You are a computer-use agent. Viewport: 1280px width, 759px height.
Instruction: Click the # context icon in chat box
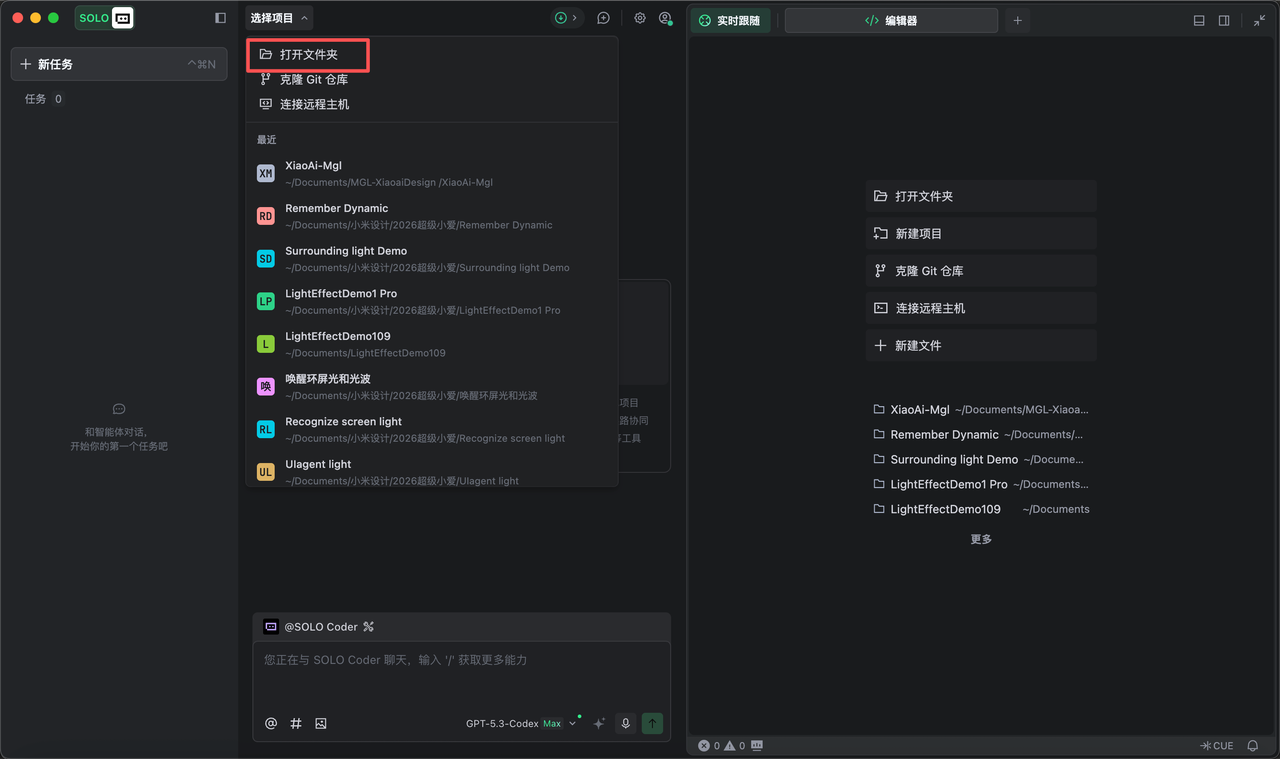point(296,723)
